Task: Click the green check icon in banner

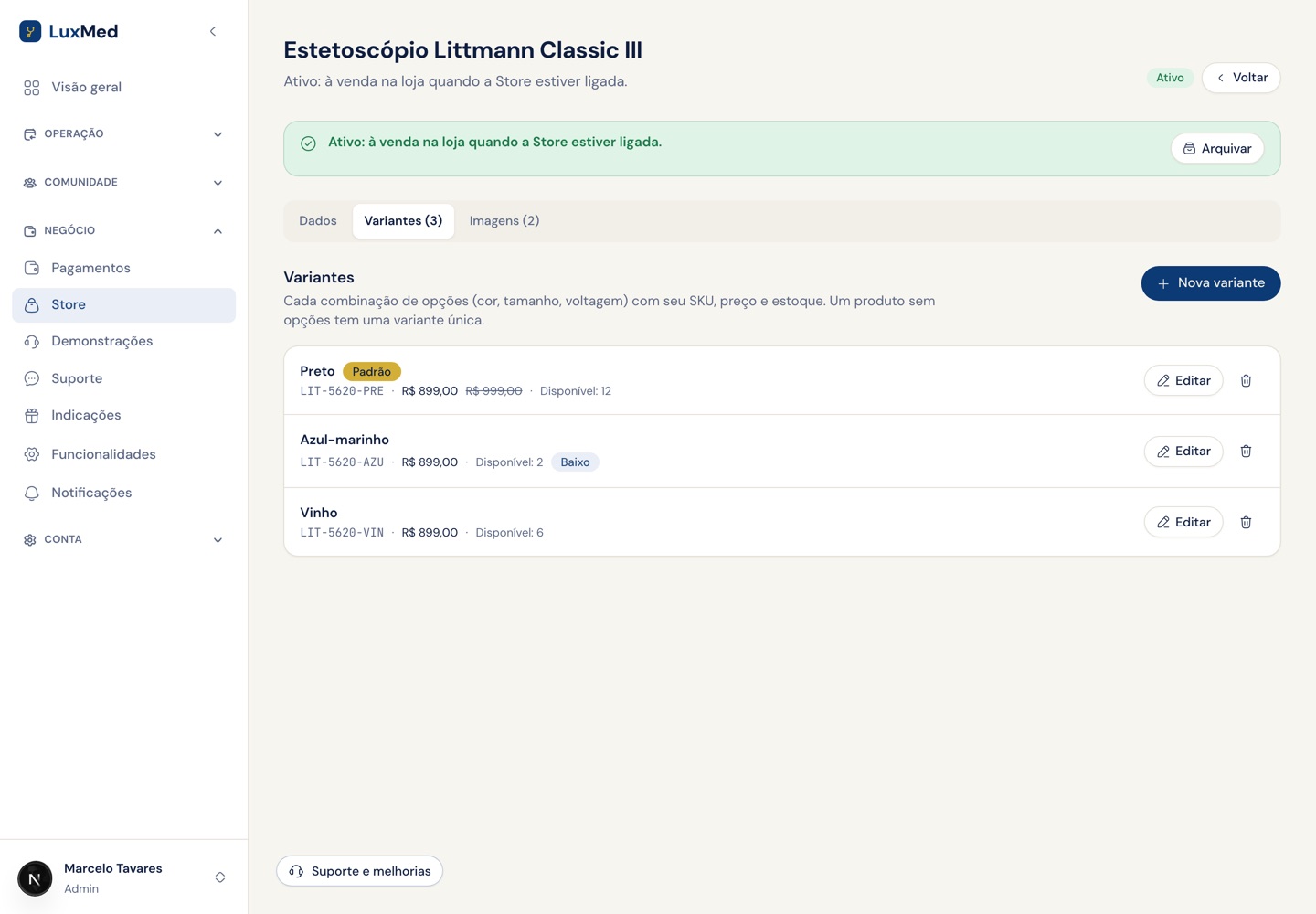Action: 309,143
